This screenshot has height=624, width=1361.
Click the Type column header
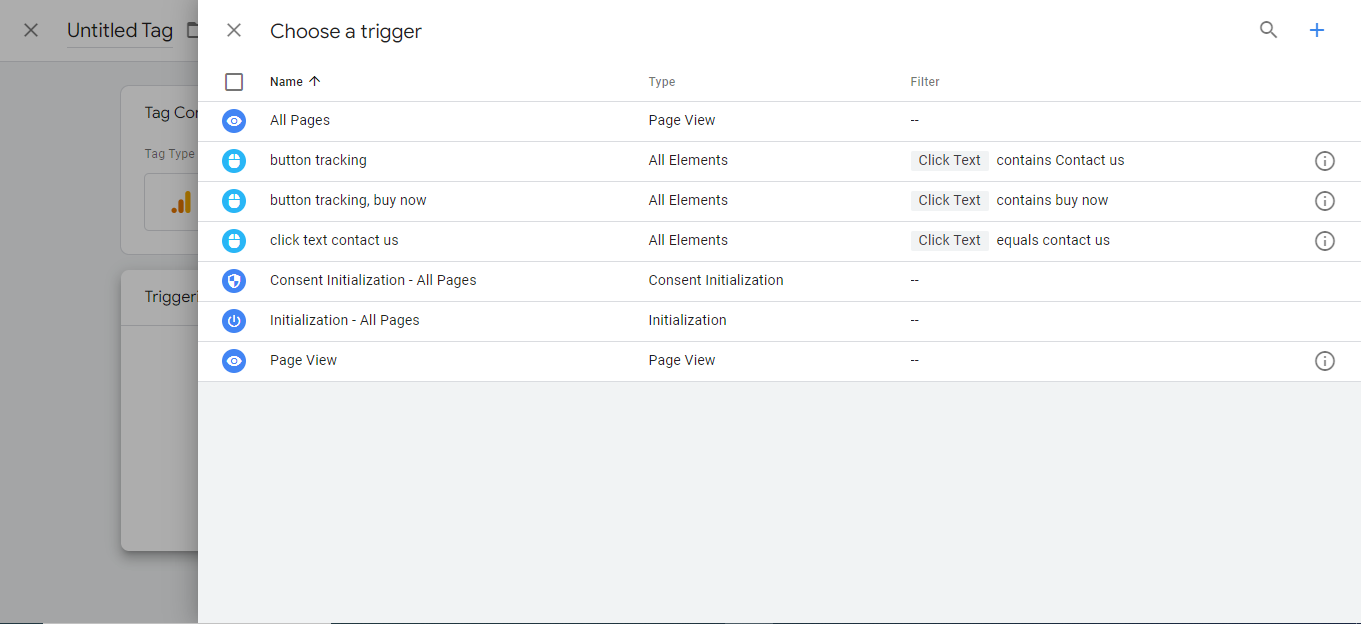tap(661, 82)
